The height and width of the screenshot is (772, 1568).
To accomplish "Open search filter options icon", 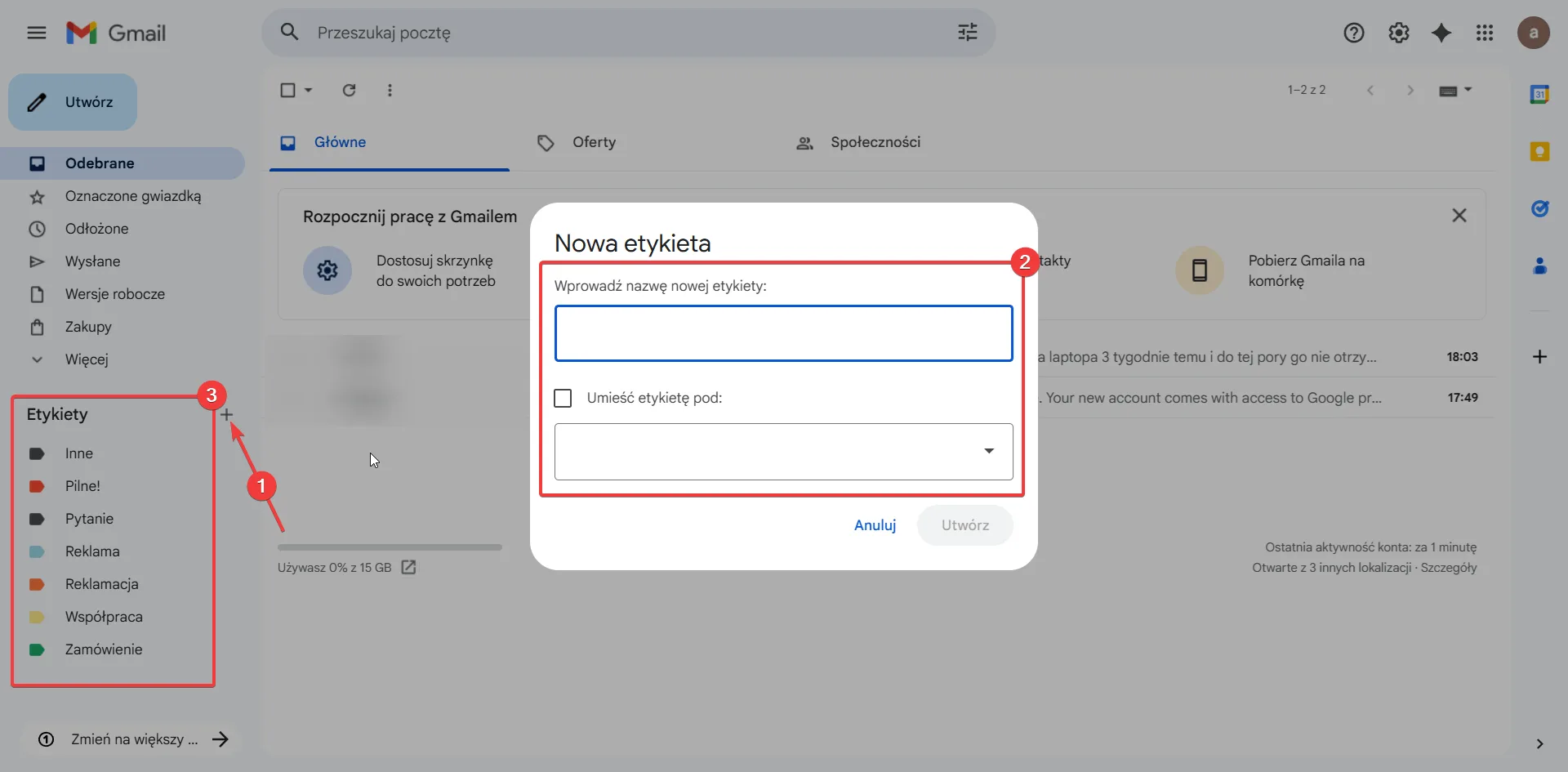I will click(x=968, y=32).
